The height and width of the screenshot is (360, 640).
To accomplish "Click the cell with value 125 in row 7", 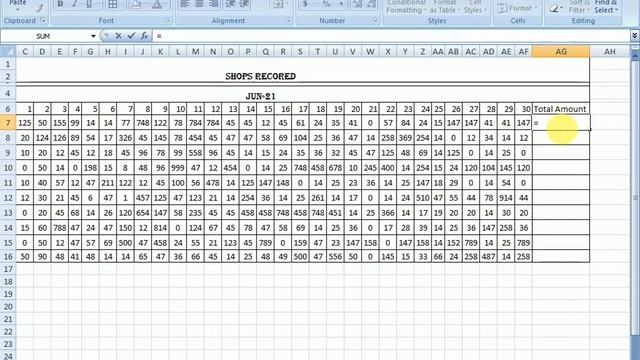I will [x=25, y=123].
